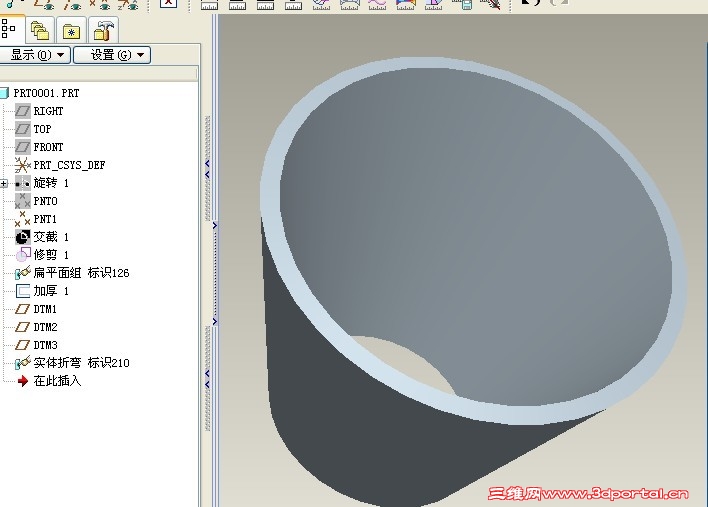
Task: Select the RIGHT datum plane
Action: [x=39, y=111]
